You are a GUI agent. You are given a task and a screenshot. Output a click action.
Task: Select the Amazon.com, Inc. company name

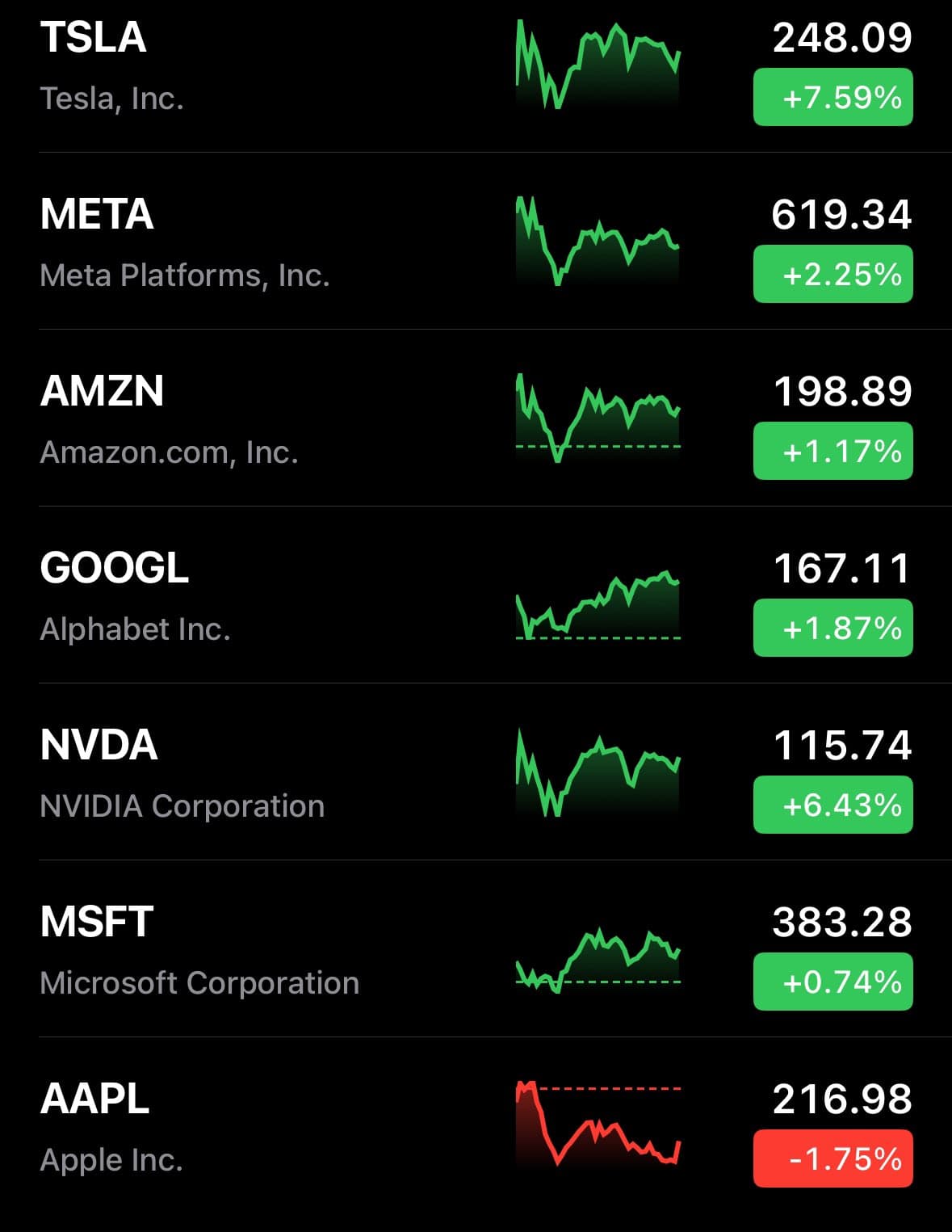pyautogui.click(x=169, y=452)
